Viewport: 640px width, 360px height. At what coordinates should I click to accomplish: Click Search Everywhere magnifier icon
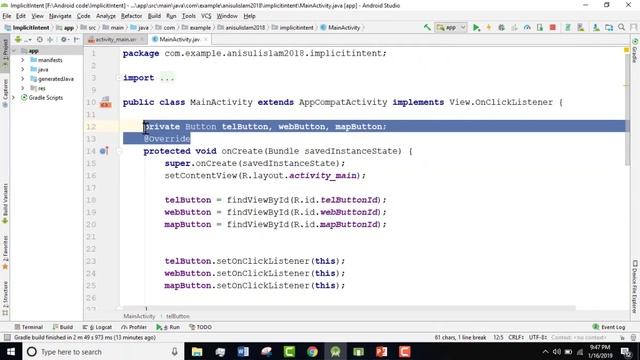621,27
